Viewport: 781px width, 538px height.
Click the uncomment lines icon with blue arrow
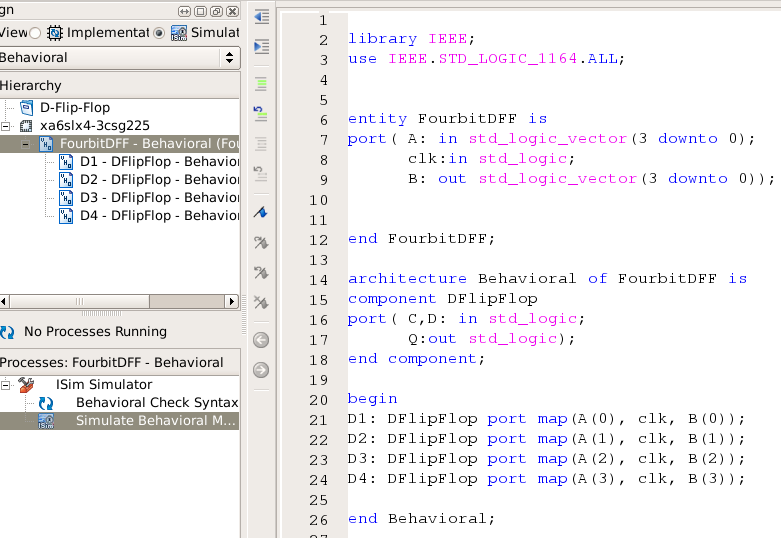[260, 114]
